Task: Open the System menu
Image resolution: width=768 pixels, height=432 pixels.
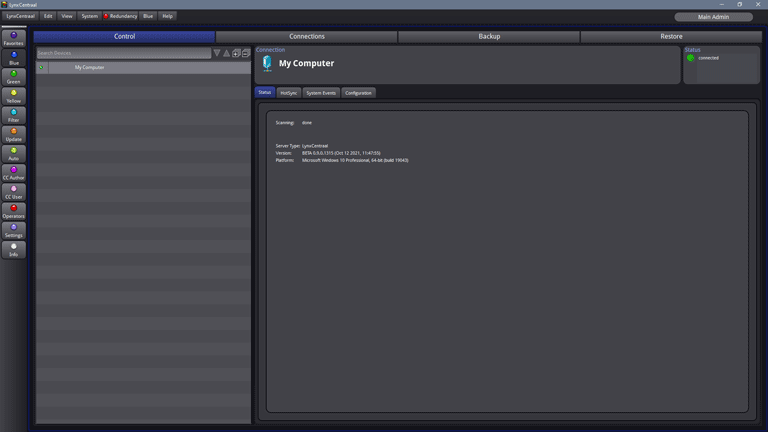Action: (90, 16)
